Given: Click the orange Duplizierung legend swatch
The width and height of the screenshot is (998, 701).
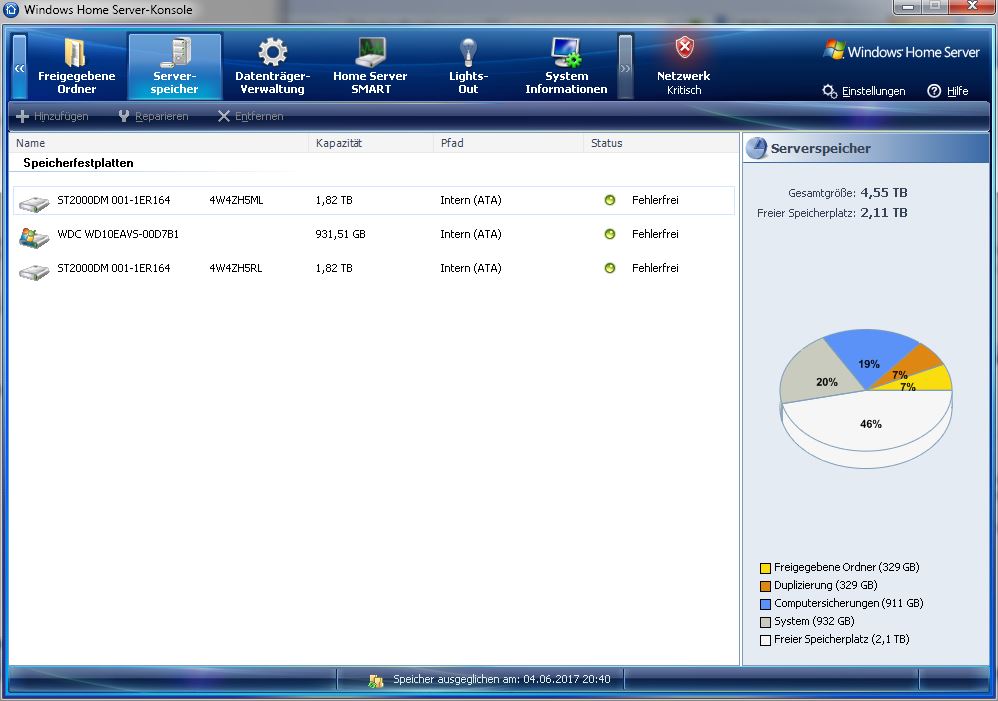Looking at the screenshot, I should click(765, 586).
